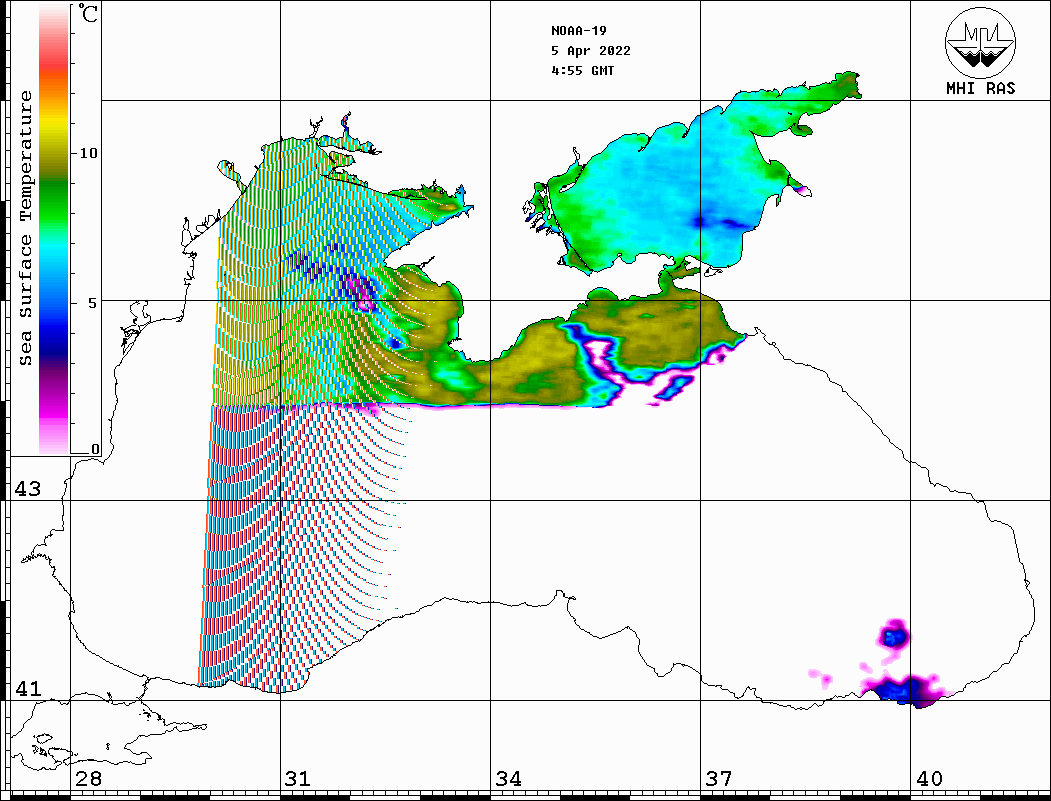This screenshot has width=1051, height=801.
Task: Click the "NOAA-19" satellite label
Action: [578, 31]
